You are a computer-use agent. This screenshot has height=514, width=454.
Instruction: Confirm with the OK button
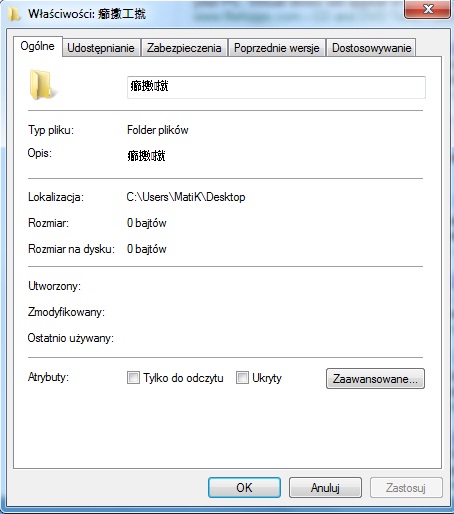click(x=244, y=488)
